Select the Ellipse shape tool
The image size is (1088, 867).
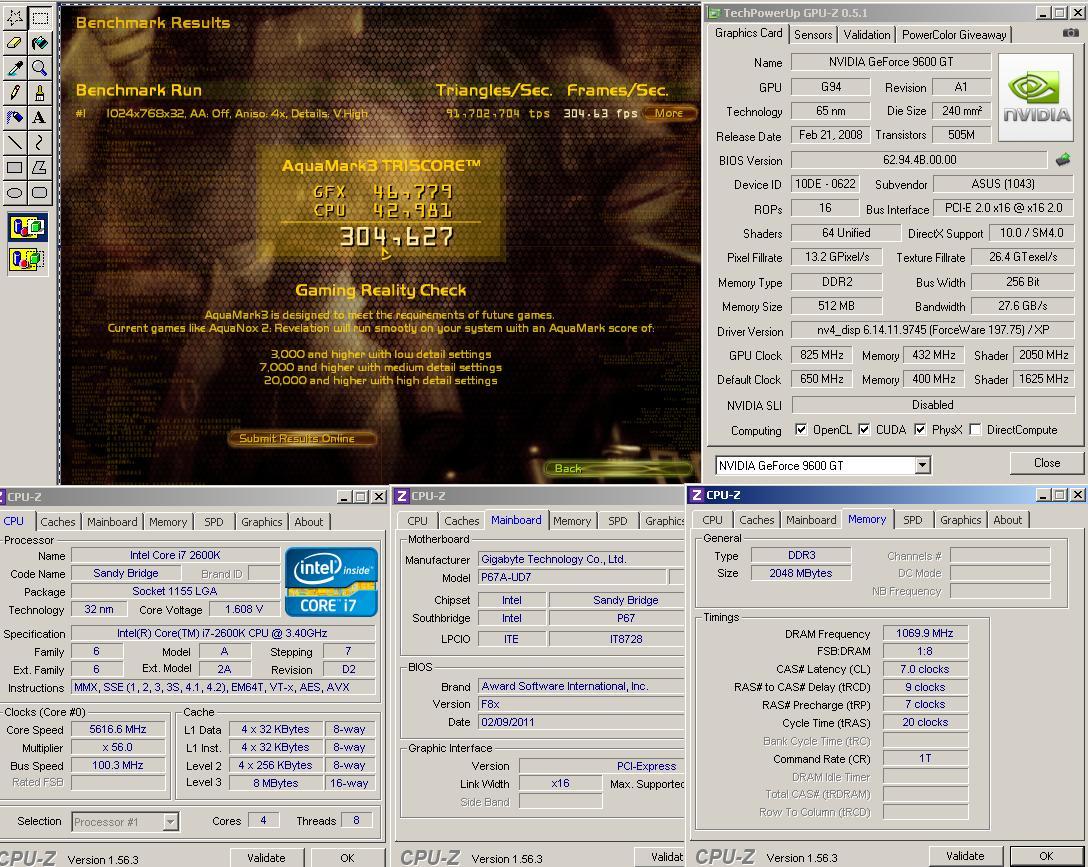click(15, 192)
